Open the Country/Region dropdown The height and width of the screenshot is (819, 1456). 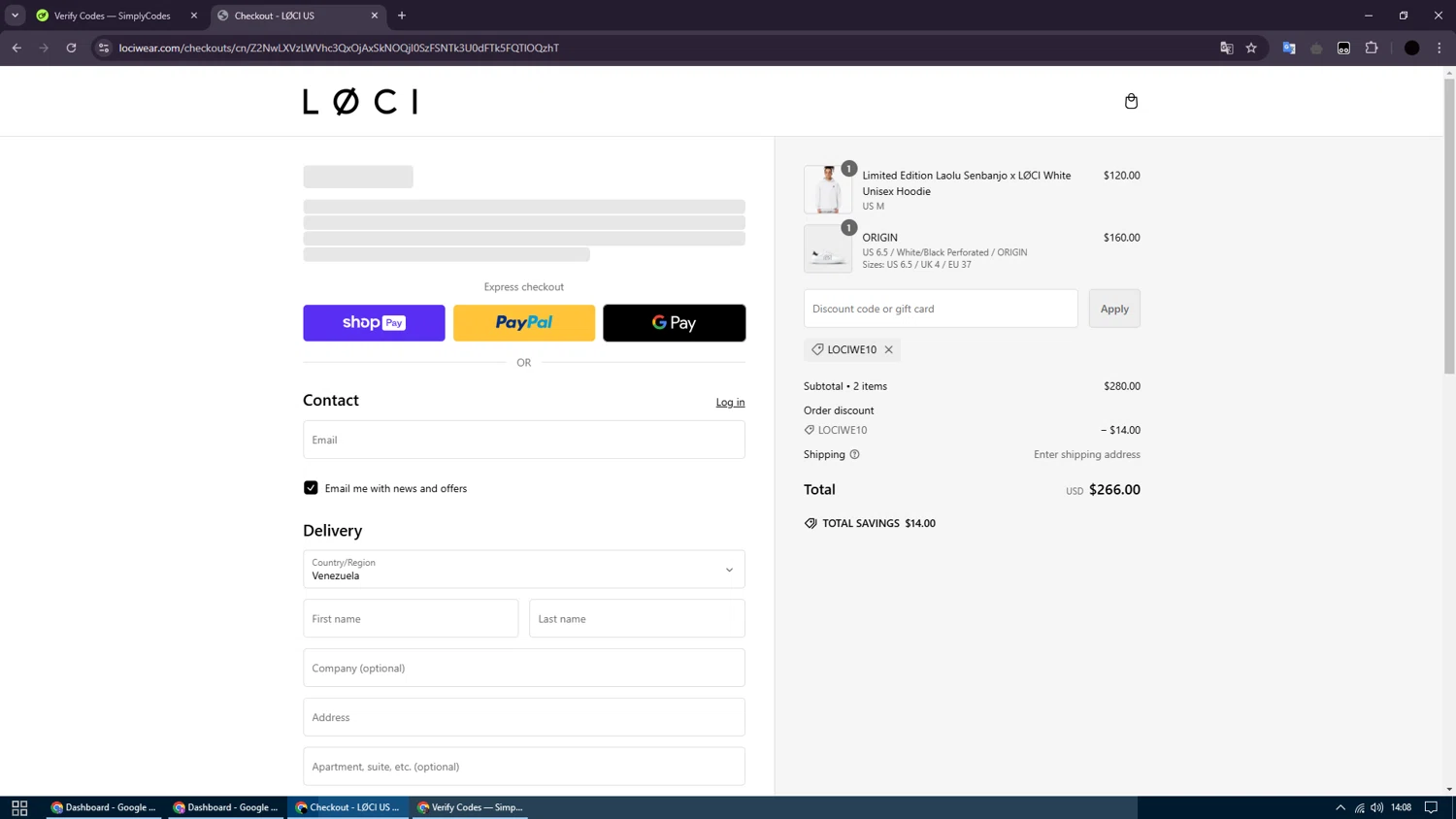[x=524, y=570]
